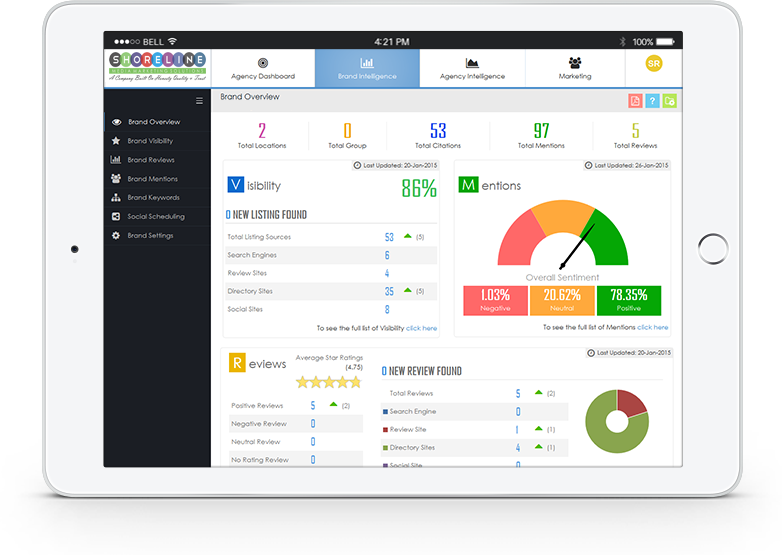Open Brand Keywords from the sidebar
The image size is (782, 555).
pos(153,198)
